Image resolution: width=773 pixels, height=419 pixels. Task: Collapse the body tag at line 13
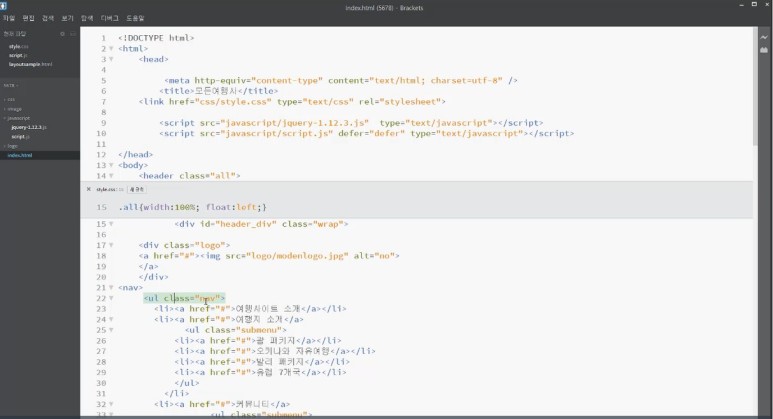pos(111,165)
